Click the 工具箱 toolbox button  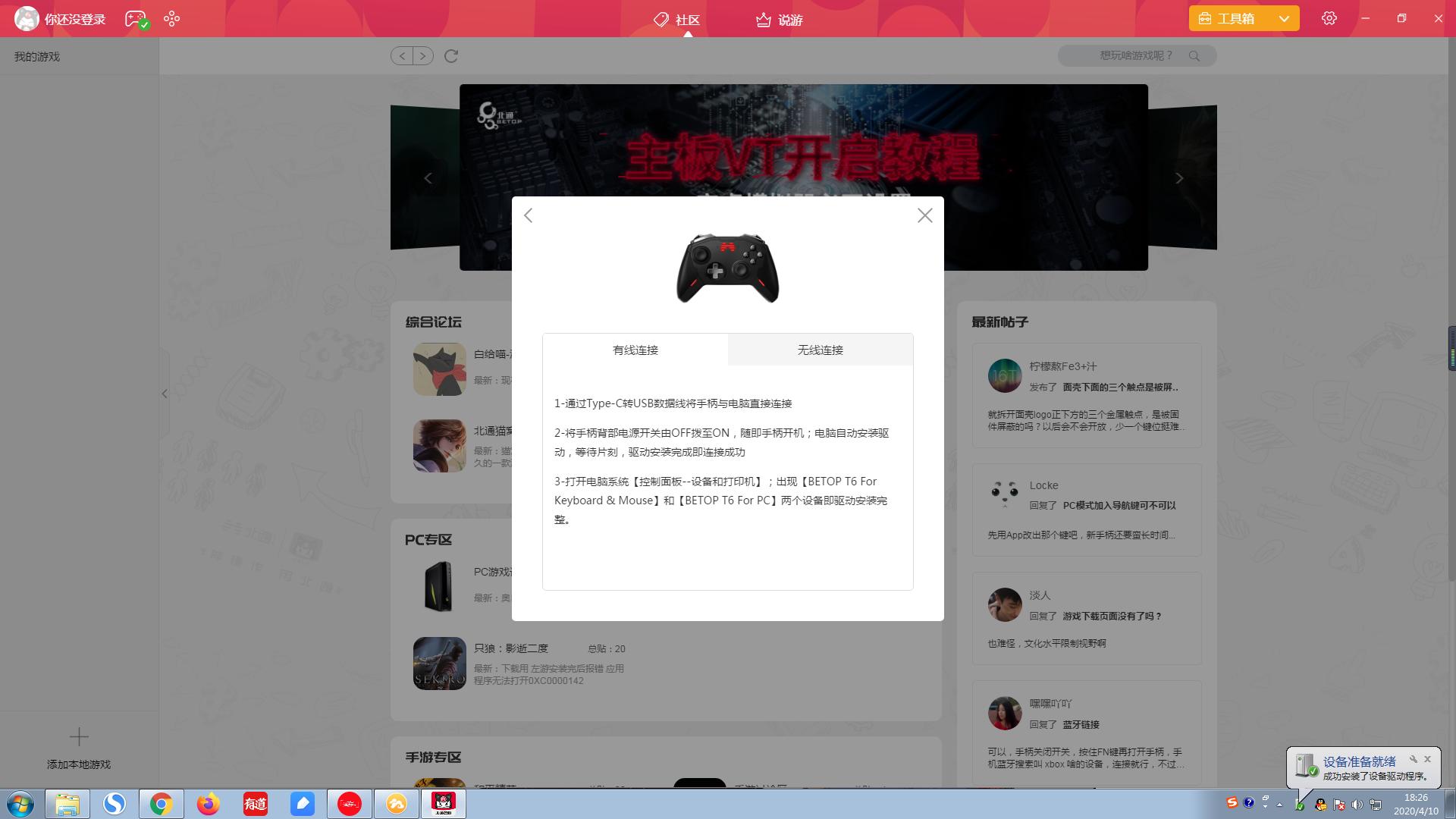1232,17
